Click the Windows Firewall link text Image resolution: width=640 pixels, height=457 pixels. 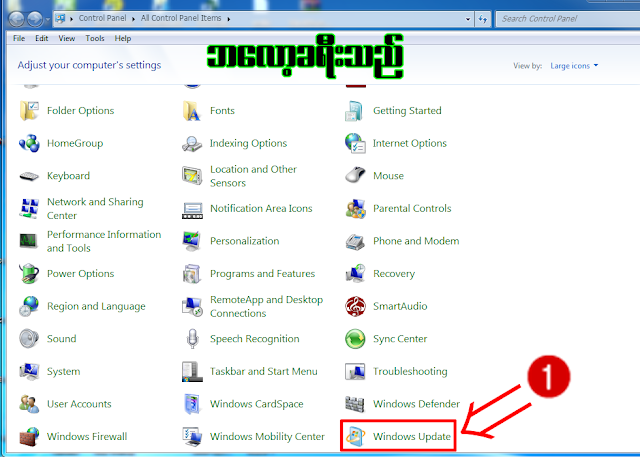tap(87, 437)
